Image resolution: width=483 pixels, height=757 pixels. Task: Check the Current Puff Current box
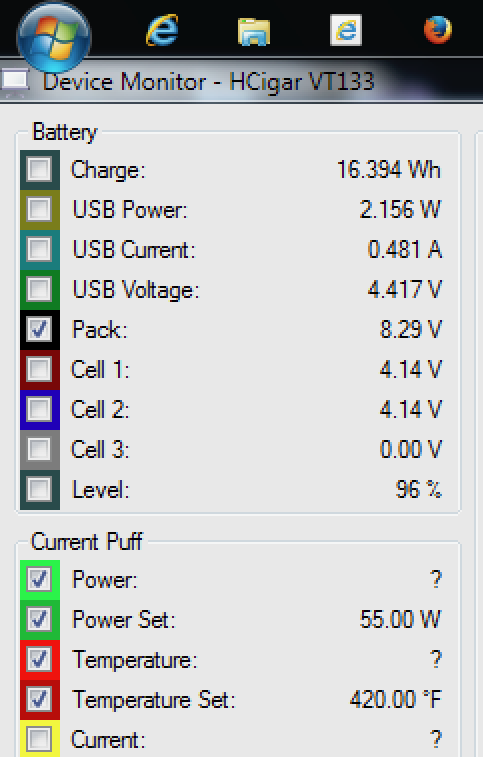pos(39,740)
